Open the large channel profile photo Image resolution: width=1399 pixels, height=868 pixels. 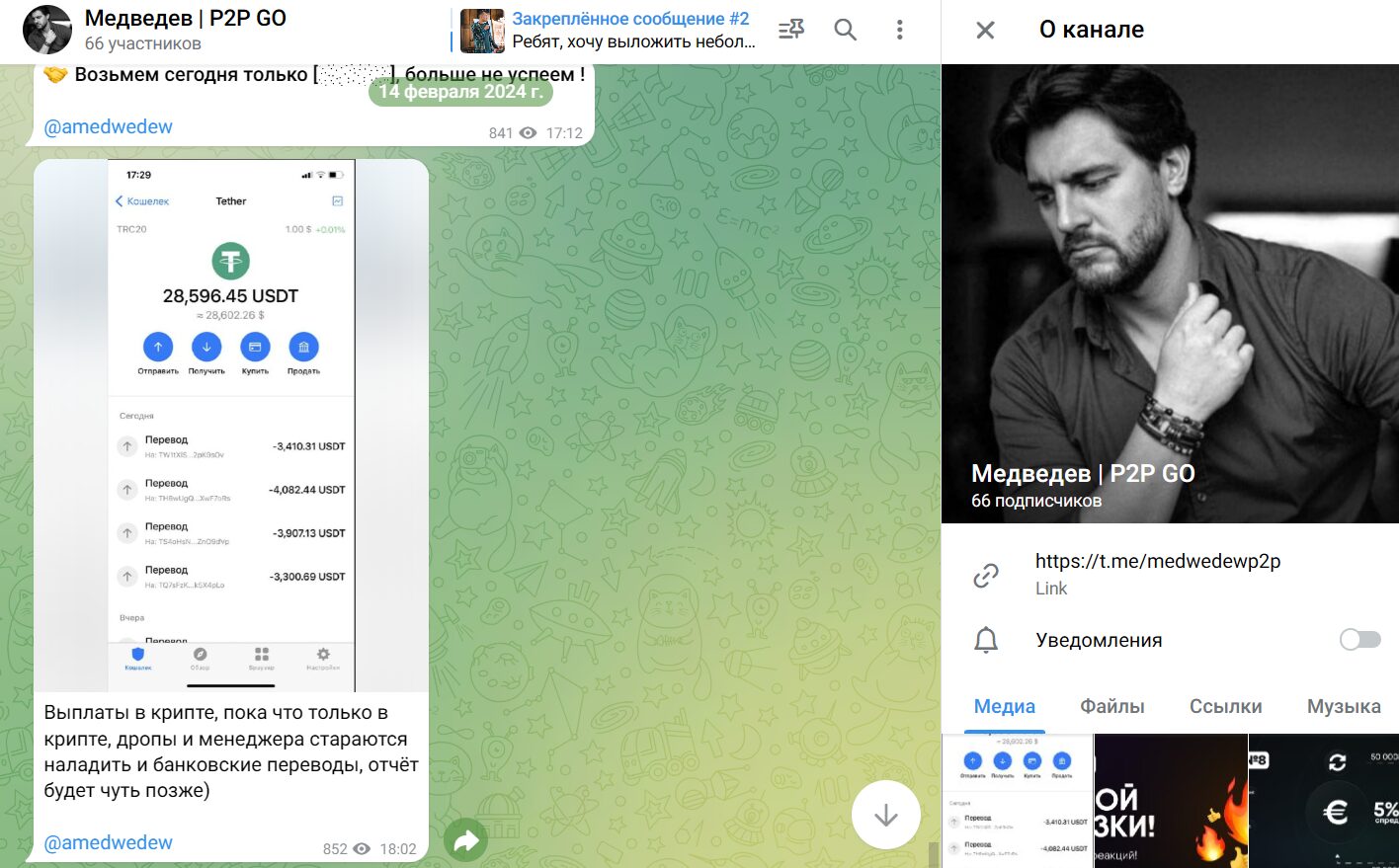(x=1170, y=293)
